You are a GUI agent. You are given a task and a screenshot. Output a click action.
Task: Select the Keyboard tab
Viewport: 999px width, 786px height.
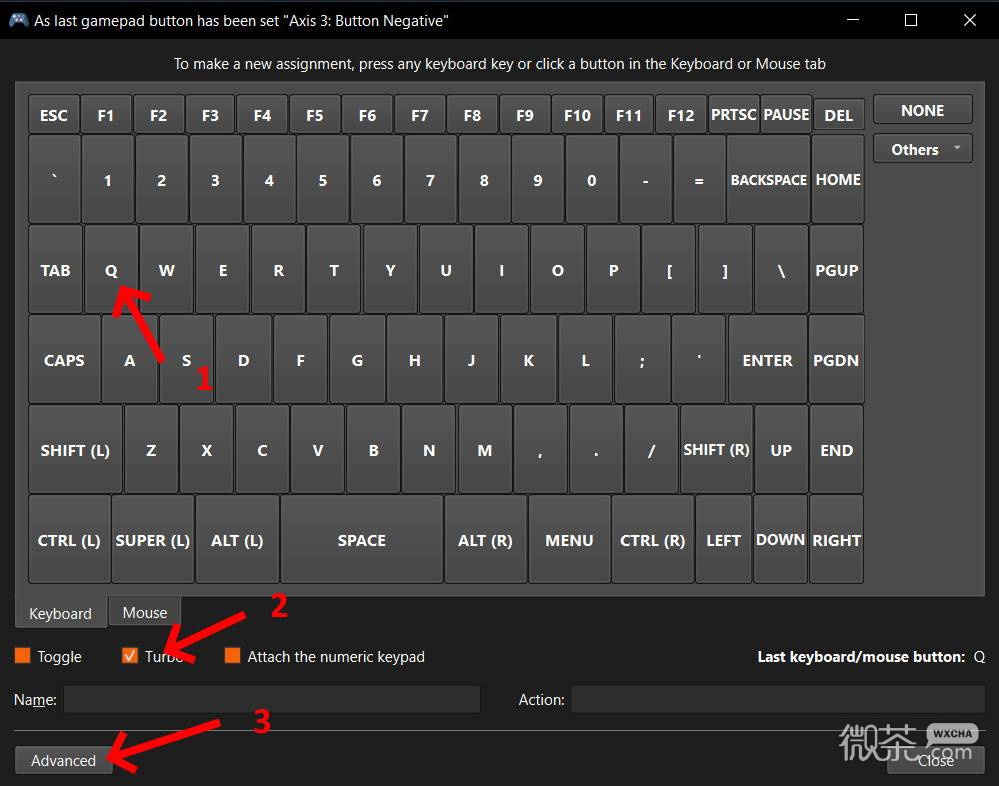click(61, 613)
